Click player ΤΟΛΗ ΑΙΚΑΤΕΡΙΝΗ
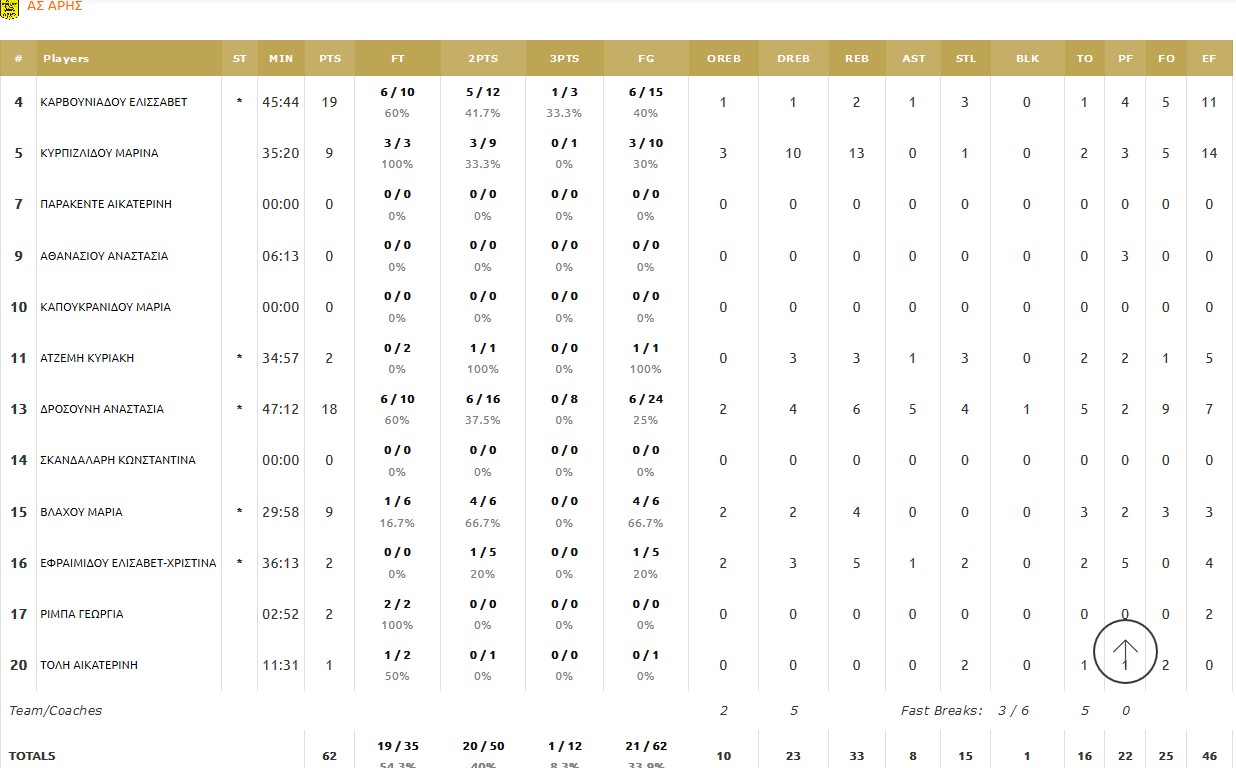 (89, 665)
